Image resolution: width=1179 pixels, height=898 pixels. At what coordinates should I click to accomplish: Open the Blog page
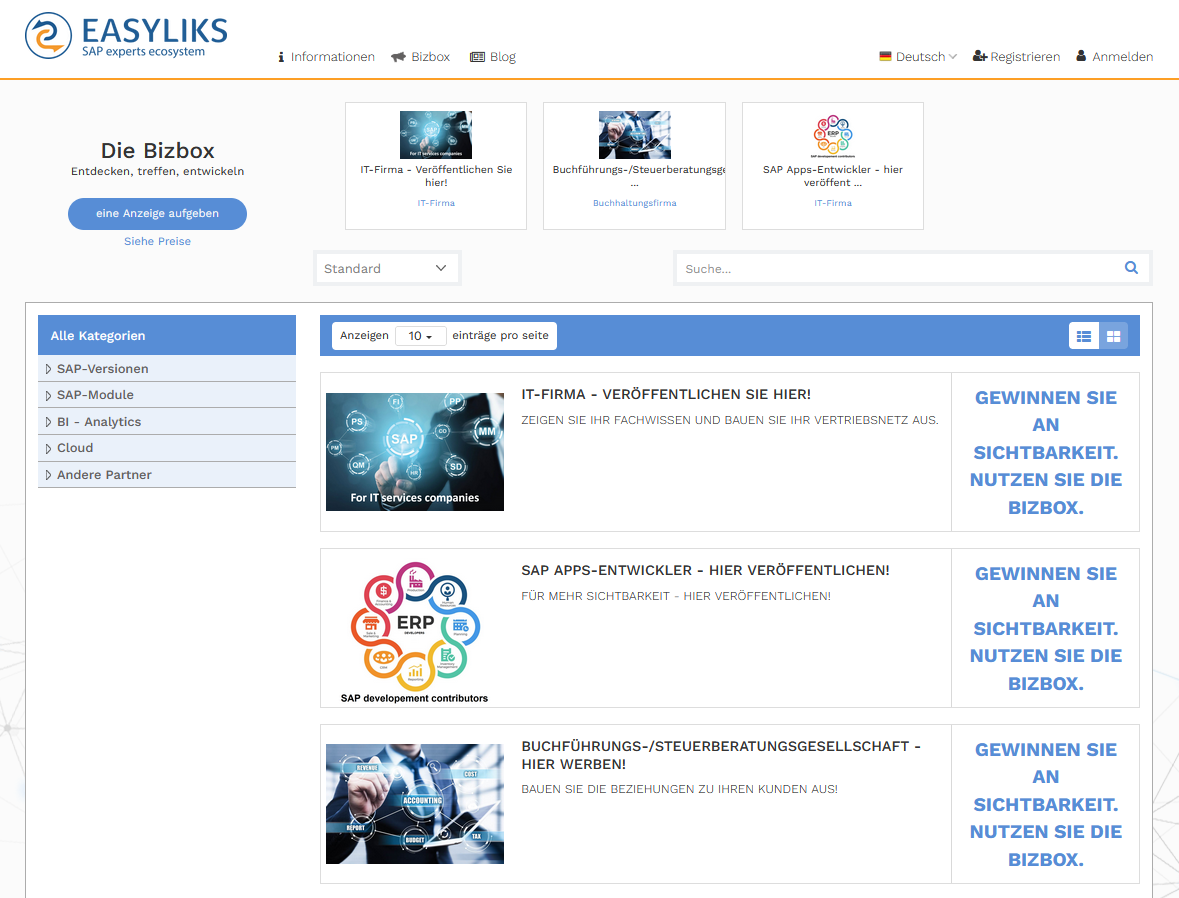pyautogui.click(x=493, y=57)
